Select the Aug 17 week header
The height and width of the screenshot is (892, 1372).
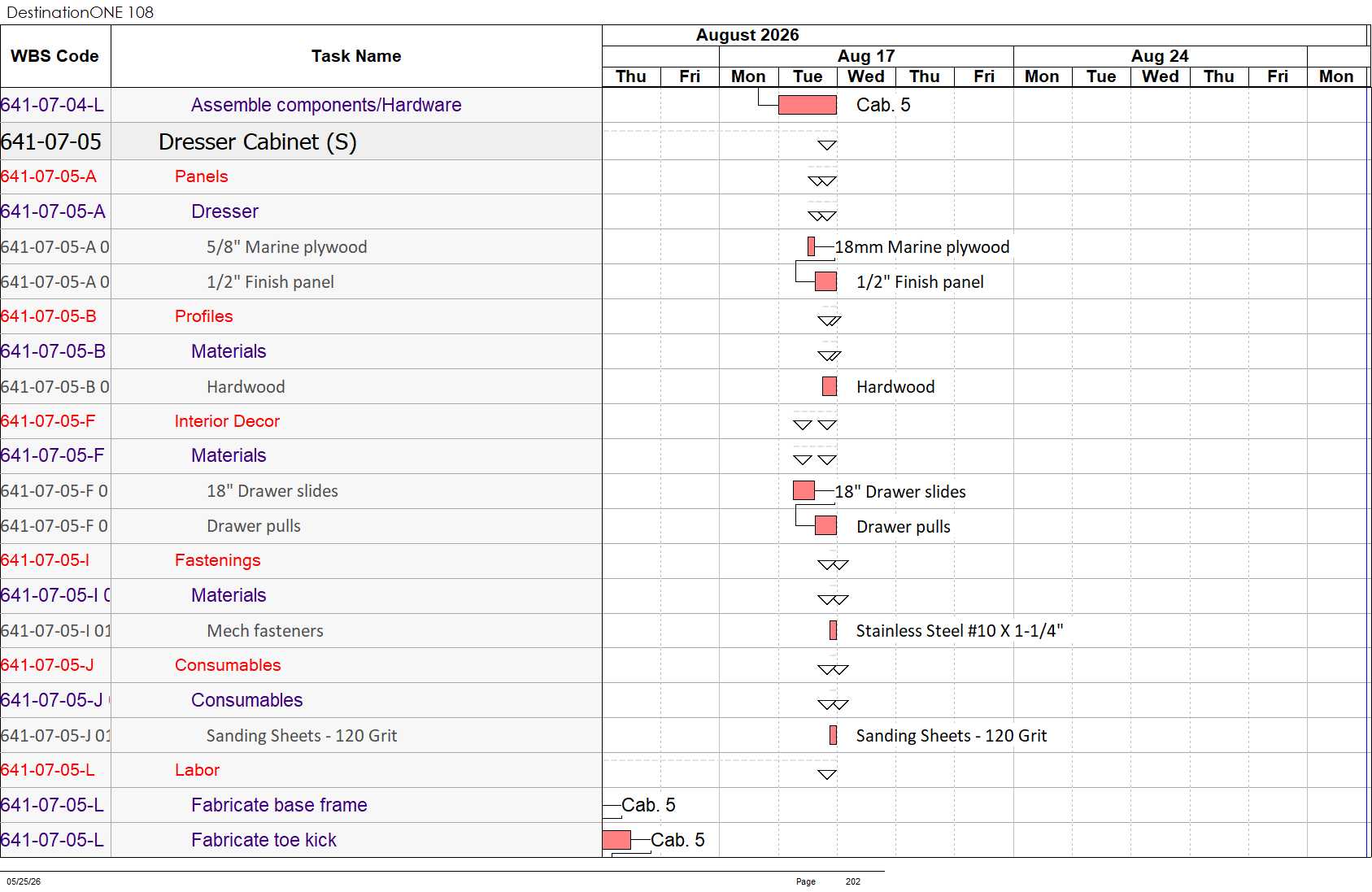[866, 56]
